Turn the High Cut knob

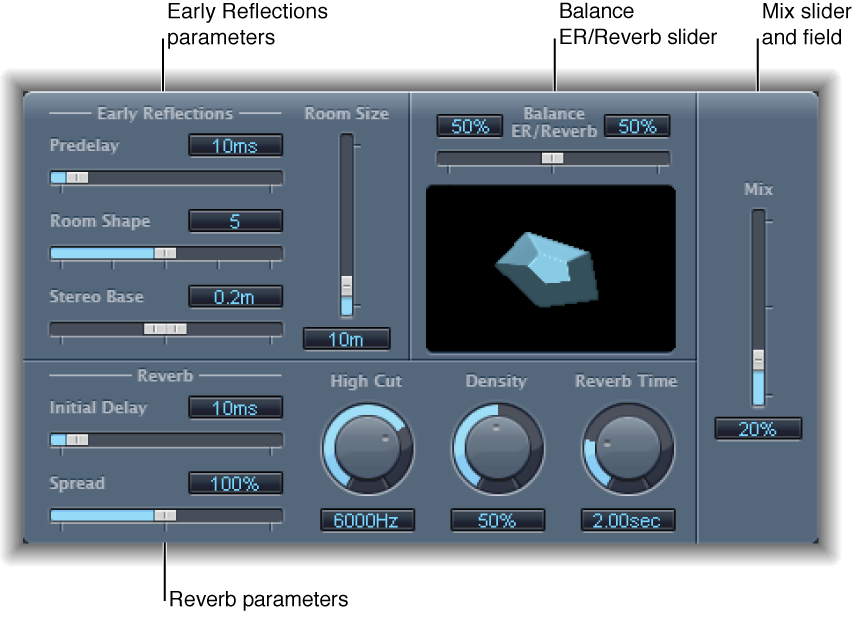[x=367, y=448]
